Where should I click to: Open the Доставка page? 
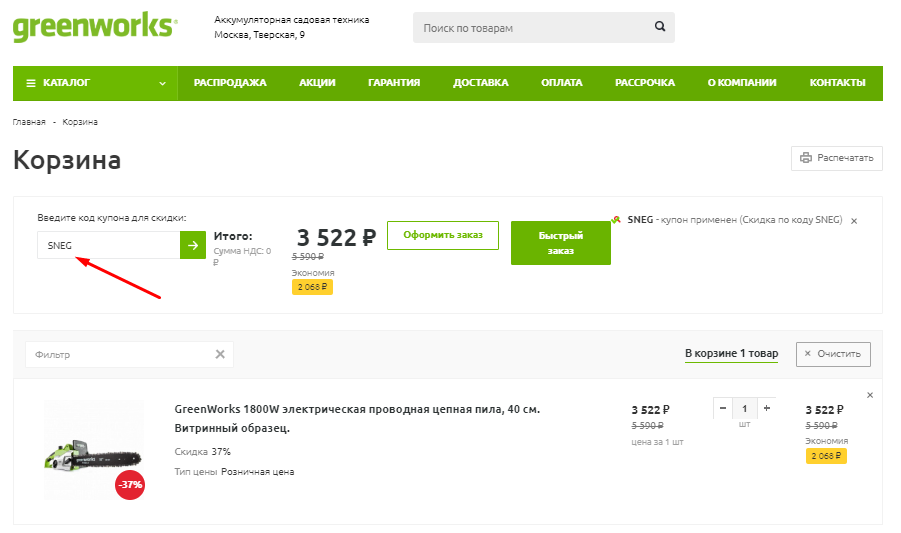tap(480, 83)
